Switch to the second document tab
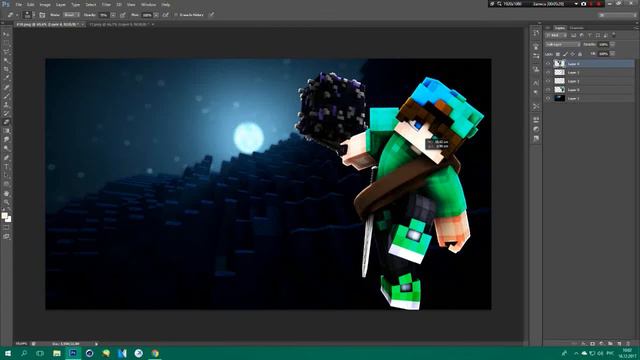Screen dimensions: 640x360 (120, 24)
